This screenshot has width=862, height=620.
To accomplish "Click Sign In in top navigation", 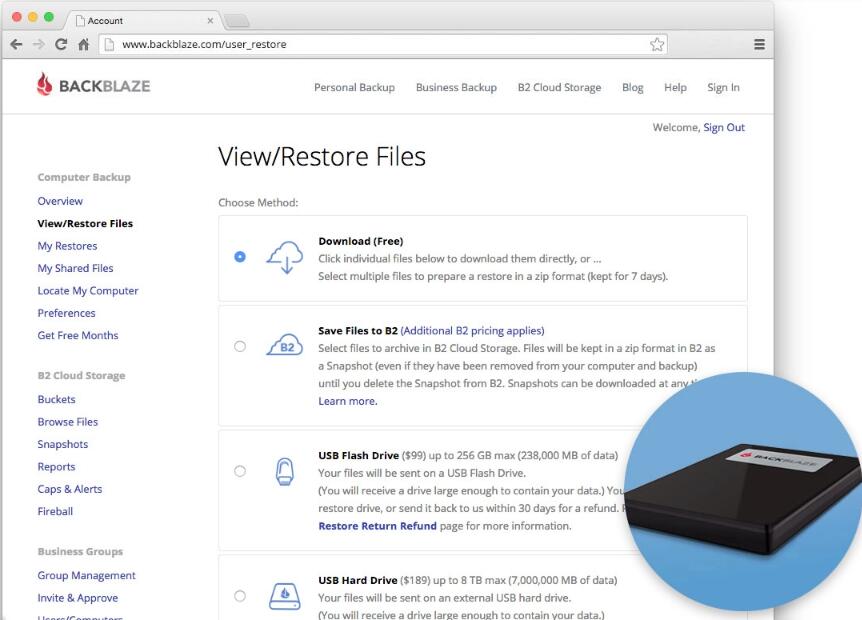I will click(x=723, y=87).
